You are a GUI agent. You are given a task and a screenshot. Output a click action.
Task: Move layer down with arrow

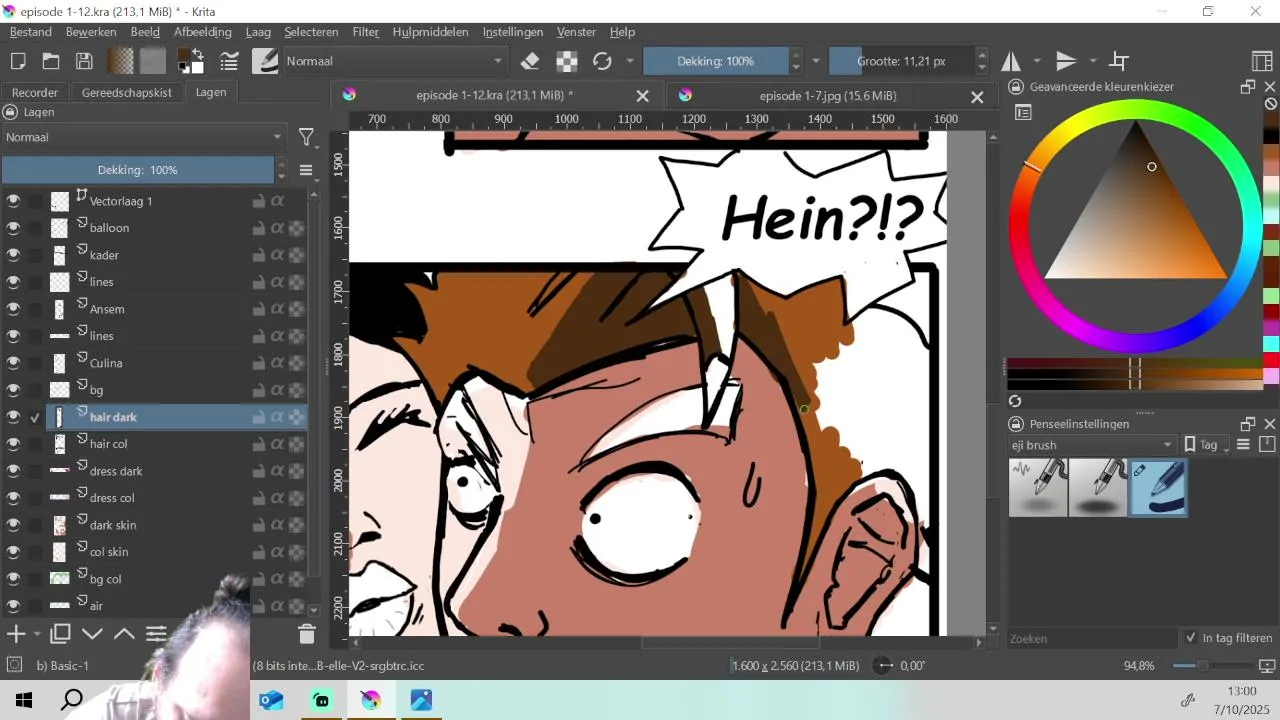pos(92,634)
